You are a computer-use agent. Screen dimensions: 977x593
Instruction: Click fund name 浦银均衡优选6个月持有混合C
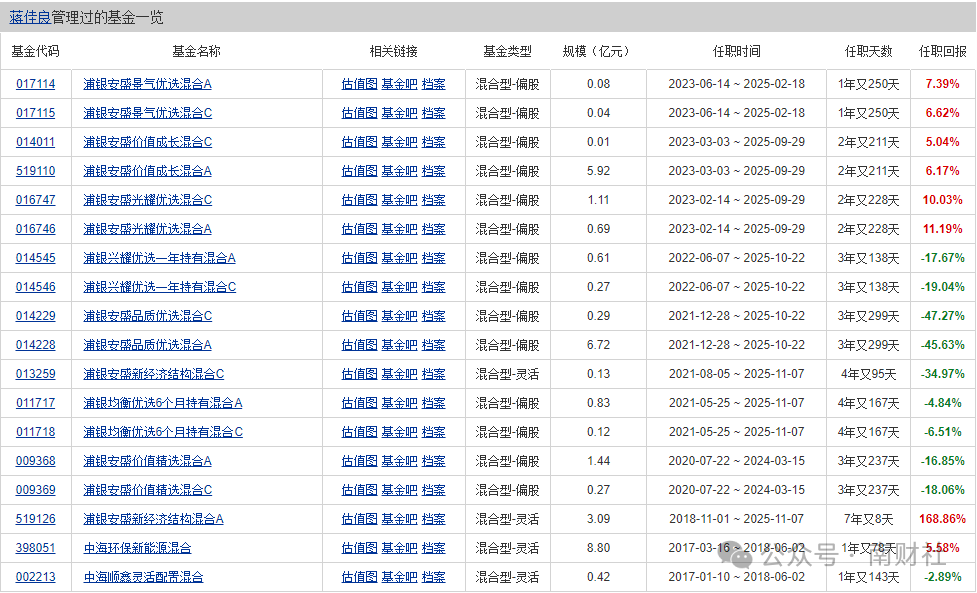(163, 432)
